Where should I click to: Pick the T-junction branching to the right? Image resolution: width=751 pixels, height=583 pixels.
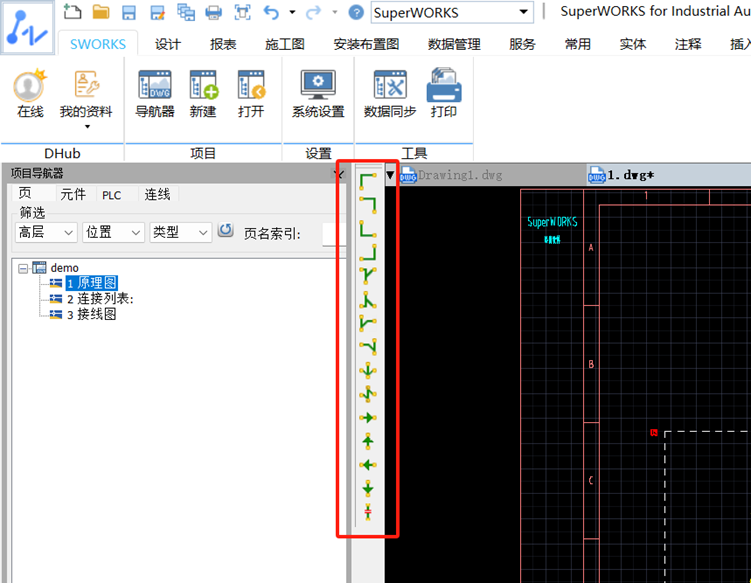368,323
